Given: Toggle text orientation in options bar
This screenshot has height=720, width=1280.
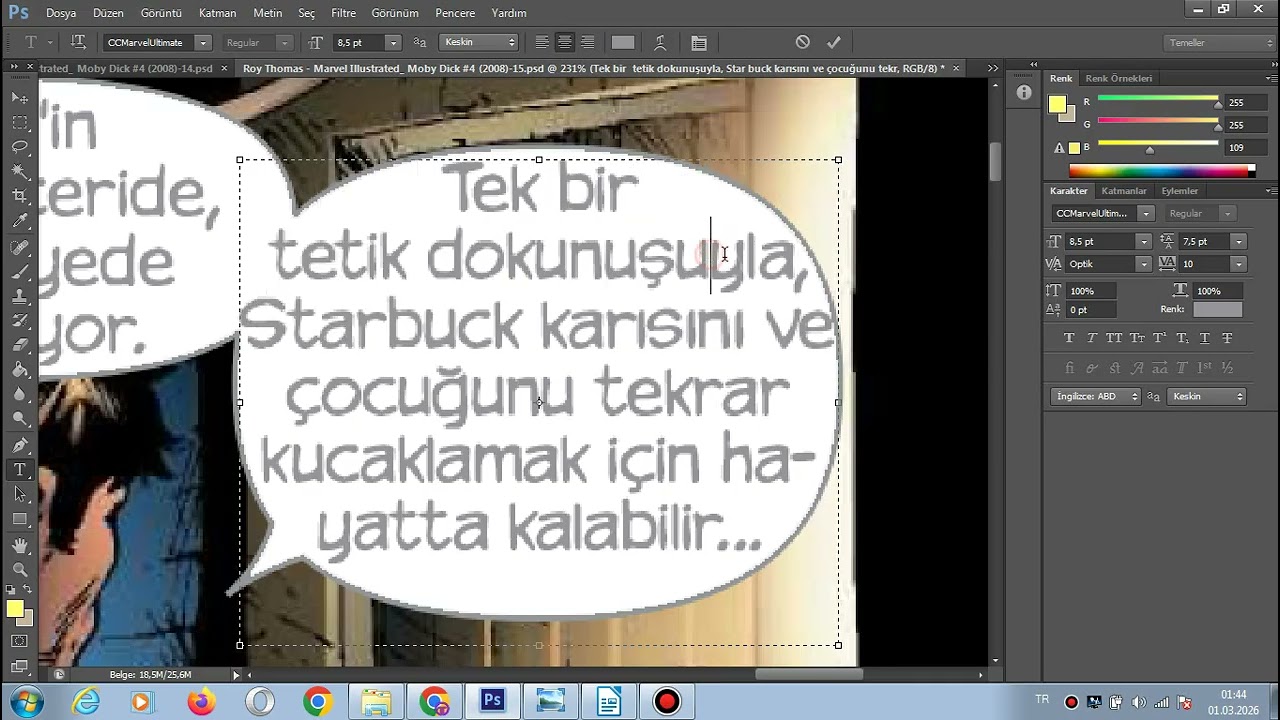Looking at the screenshot, I should click(78, 42).
